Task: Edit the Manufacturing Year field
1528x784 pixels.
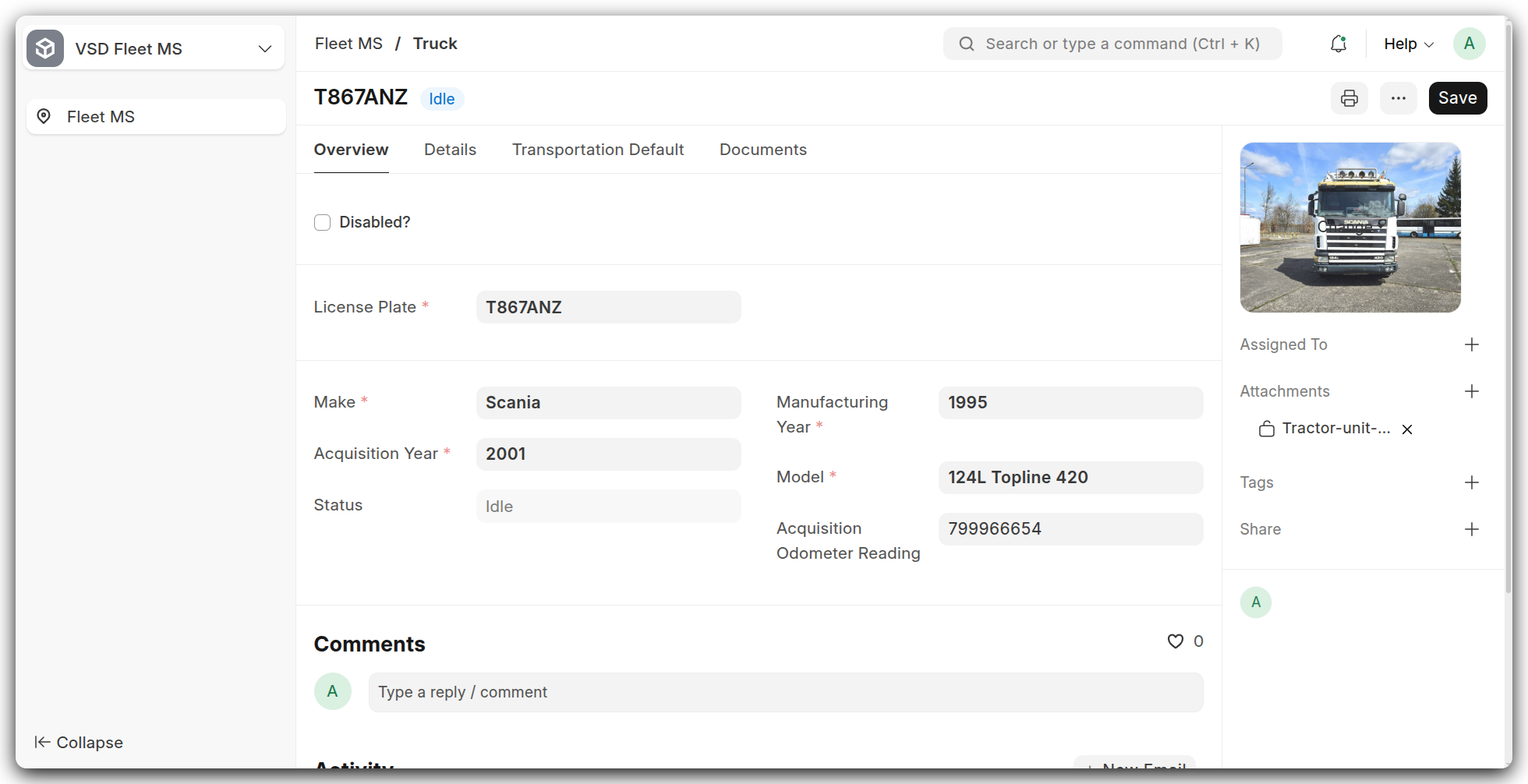Action: coord(1070,402)
